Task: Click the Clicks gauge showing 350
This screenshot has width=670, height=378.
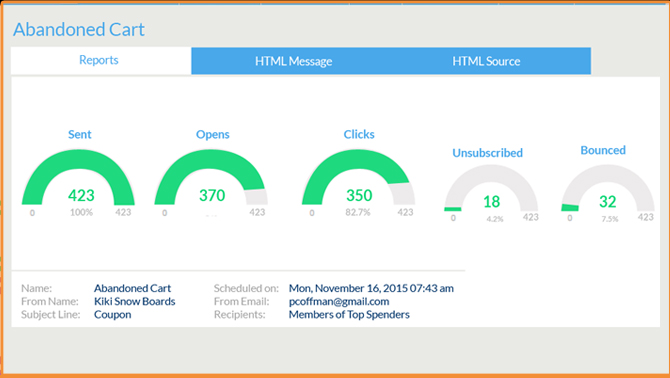Action: [x=359, y=177]
